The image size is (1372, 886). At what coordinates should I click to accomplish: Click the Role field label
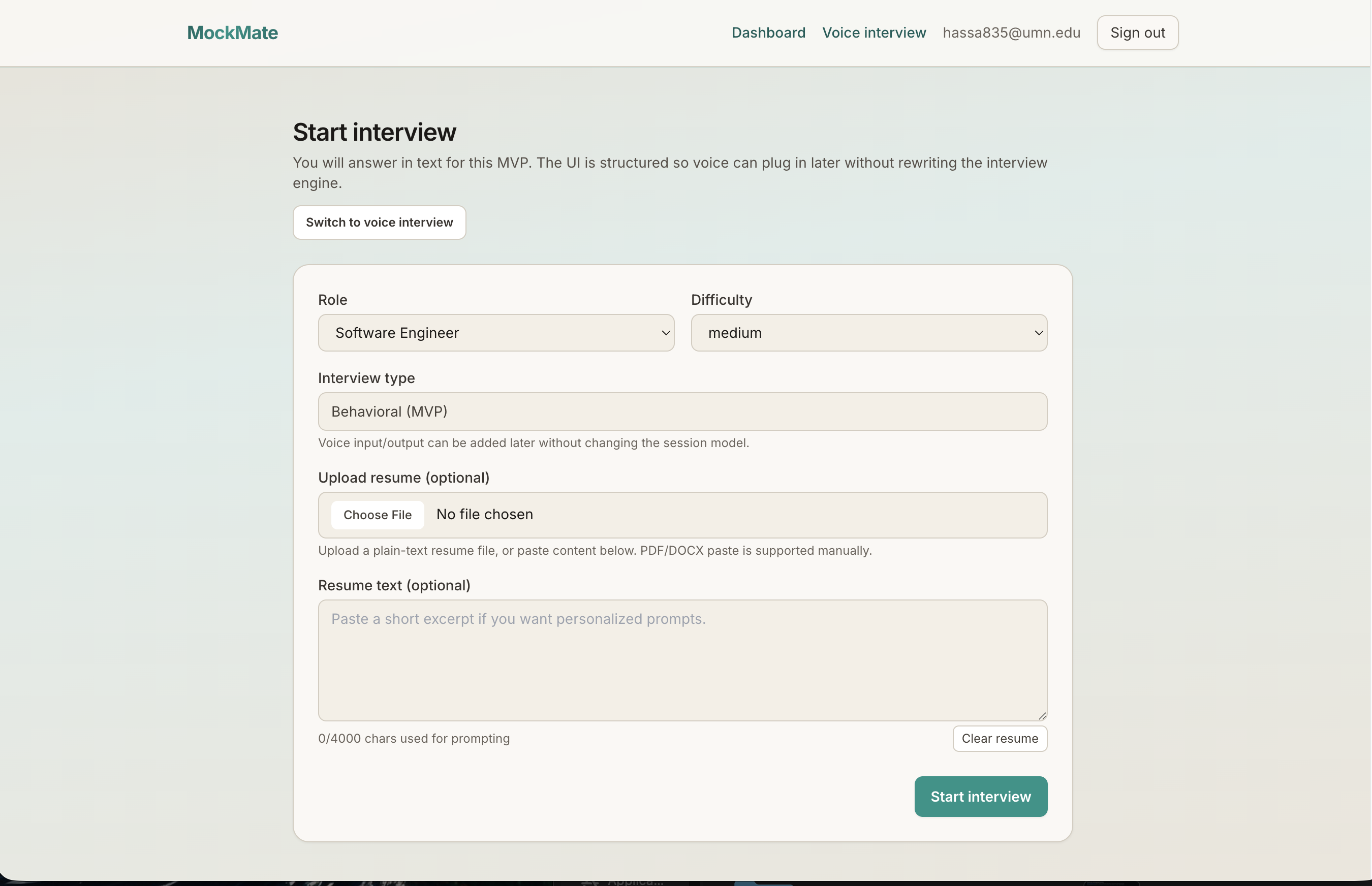point(333,300)
